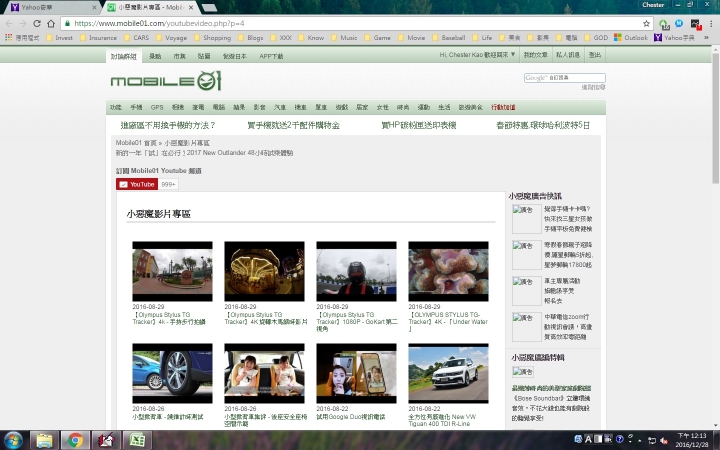
Task: Open Windows Start button
Action: pyautogui.click(x=13, y=440)
